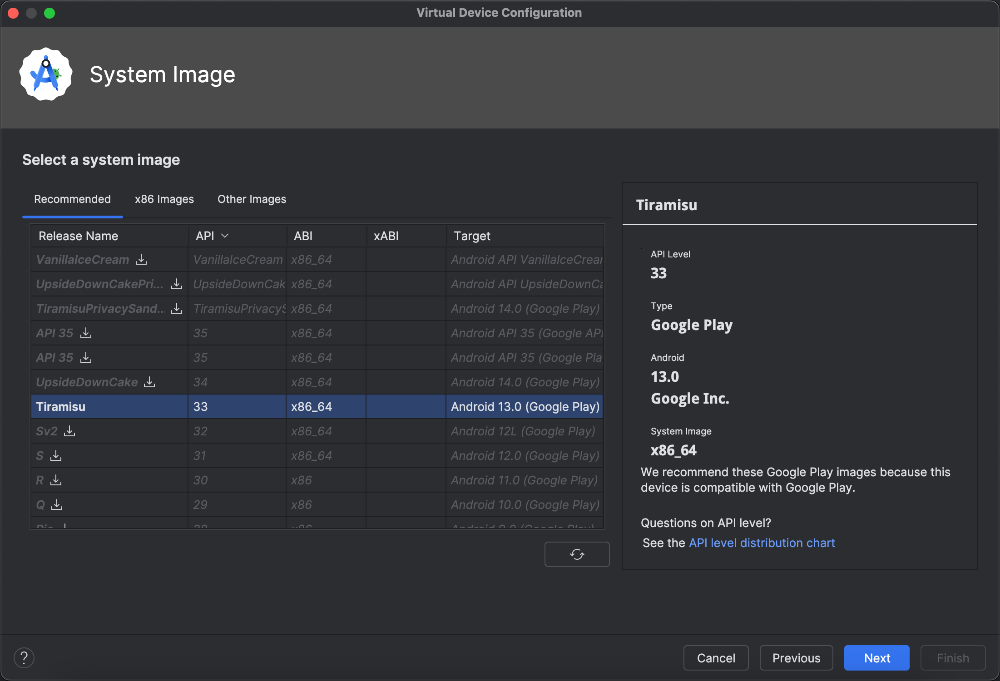Download the VanillaIceCream system image
The width and height of the screenshot is (1000, 681).
142,260
